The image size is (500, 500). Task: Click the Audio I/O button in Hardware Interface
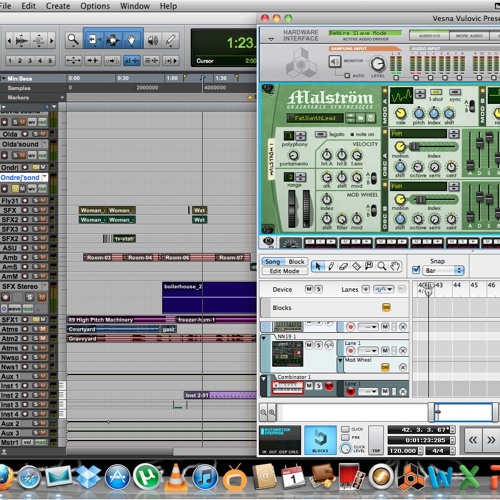[x=429, y=35]
